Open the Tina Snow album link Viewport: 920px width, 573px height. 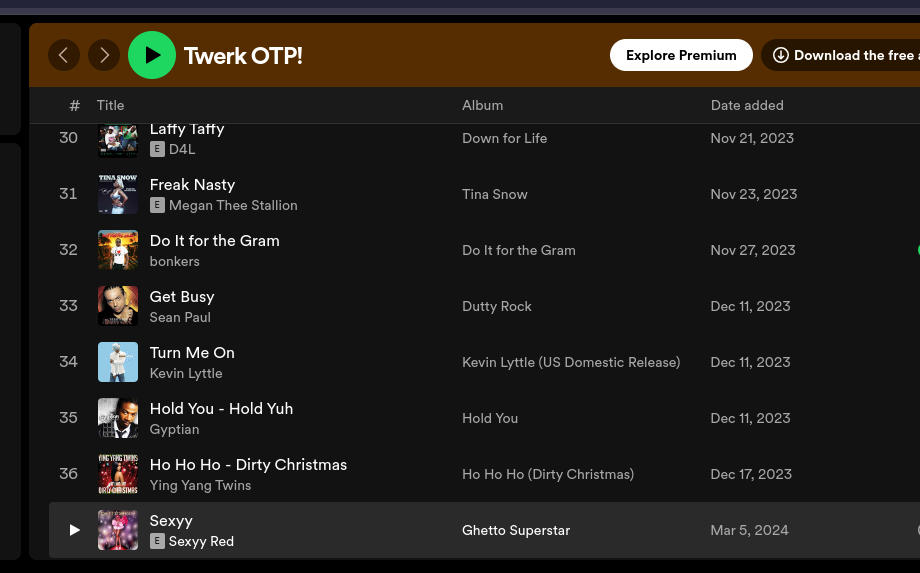point(495,194)
